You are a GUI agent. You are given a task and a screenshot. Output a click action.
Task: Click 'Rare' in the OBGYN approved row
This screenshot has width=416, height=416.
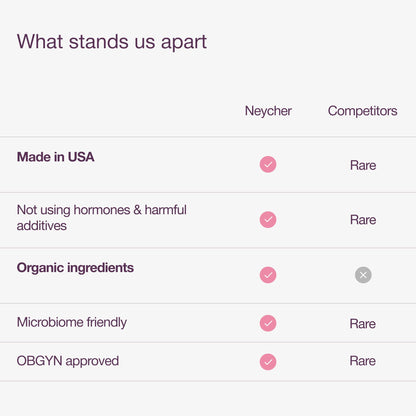click(x=363, y=361)
